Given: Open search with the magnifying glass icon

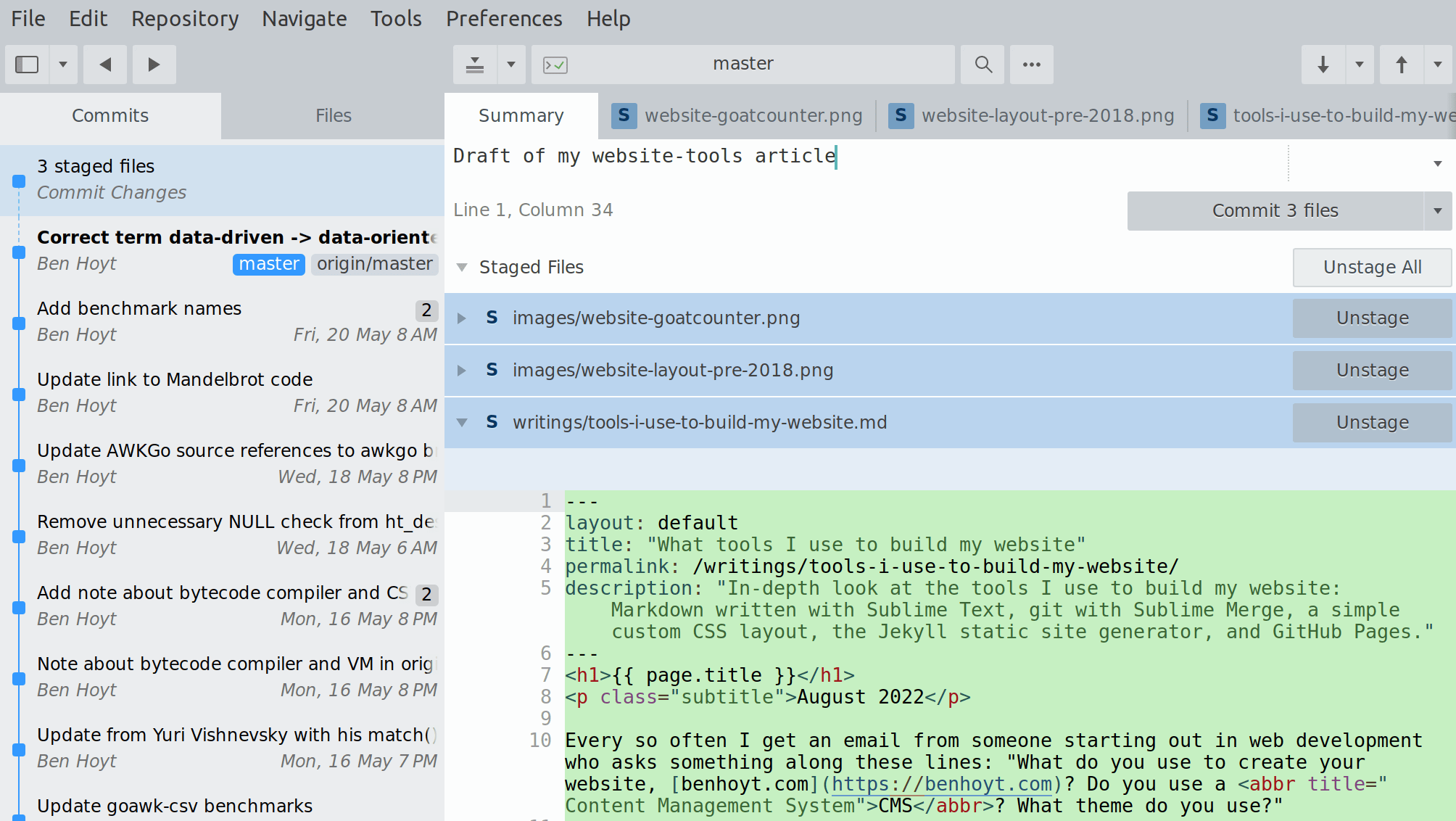Looking at the screenshot, I should tap(983, 64).
